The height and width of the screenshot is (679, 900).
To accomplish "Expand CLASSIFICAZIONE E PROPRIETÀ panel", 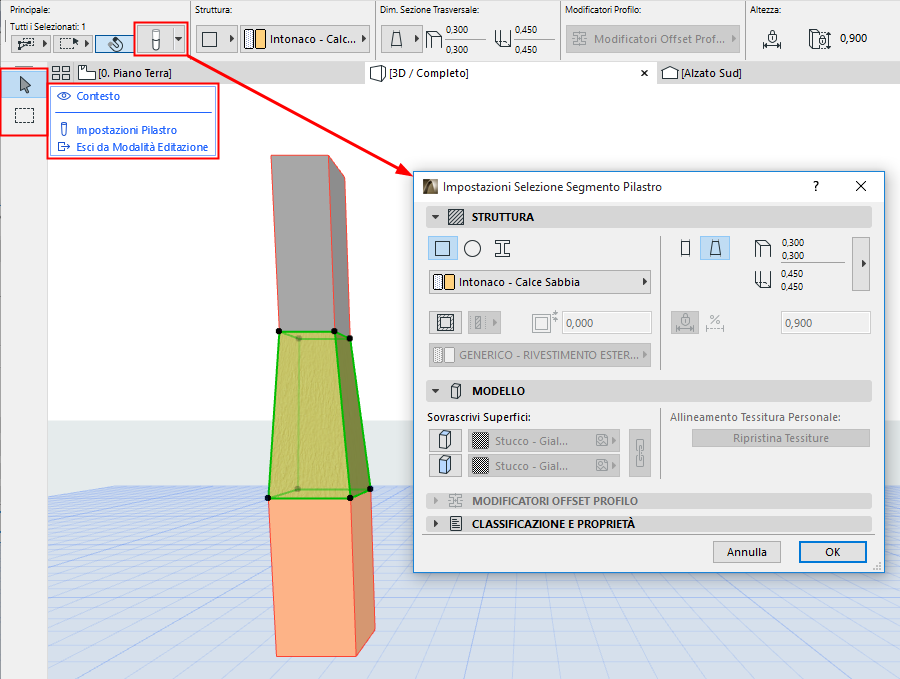I will click(x=436, y=524).
